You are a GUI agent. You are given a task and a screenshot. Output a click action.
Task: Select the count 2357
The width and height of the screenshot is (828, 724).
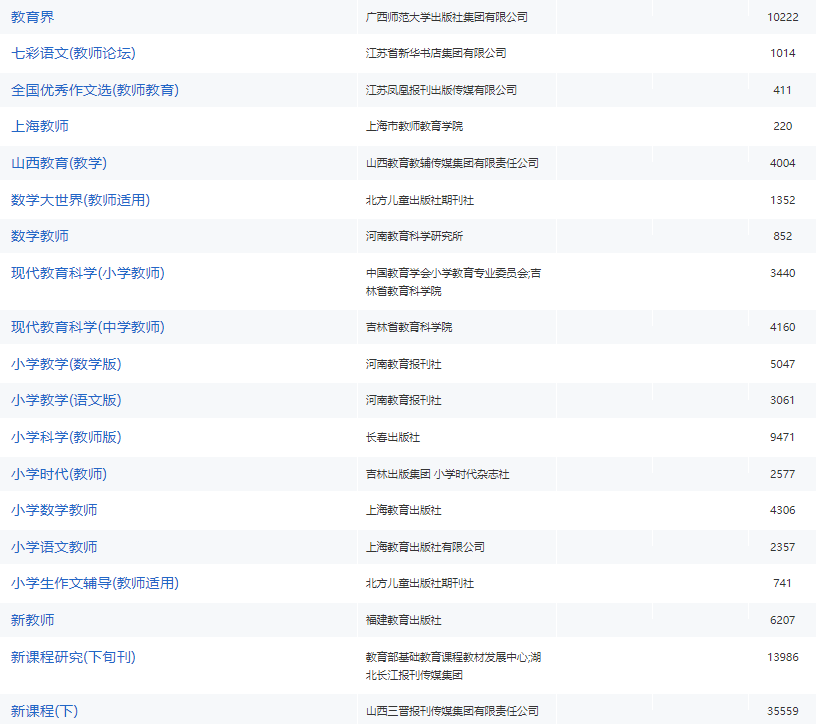[783, 547]
